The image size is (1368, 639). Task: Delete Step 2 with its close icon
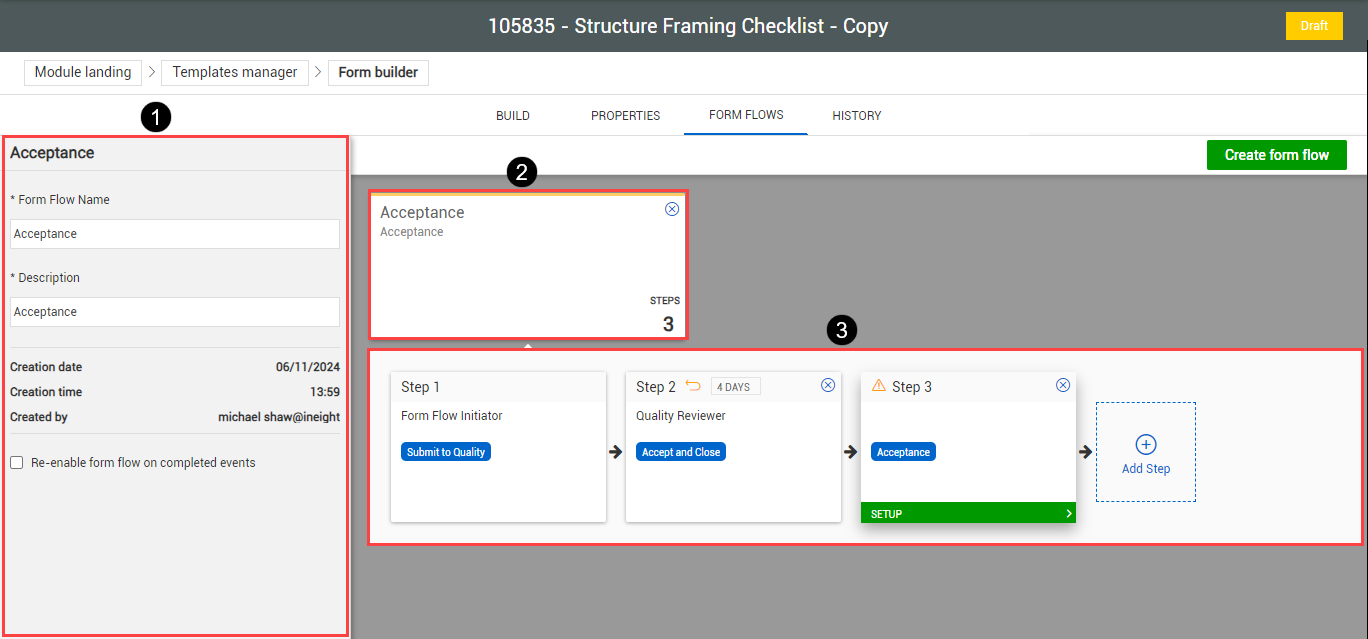(828, 385)
